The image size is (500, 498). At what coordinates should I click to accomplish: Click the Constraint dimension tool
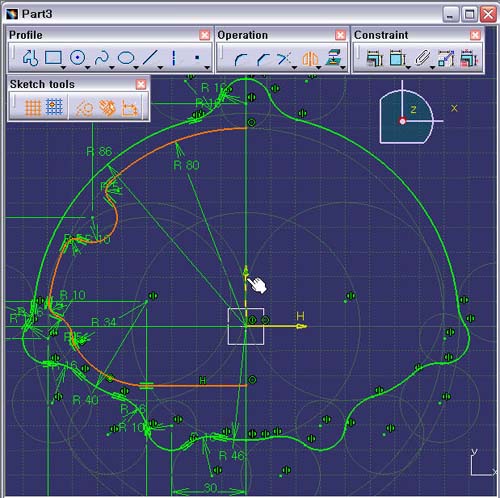(x=375, y=58)
